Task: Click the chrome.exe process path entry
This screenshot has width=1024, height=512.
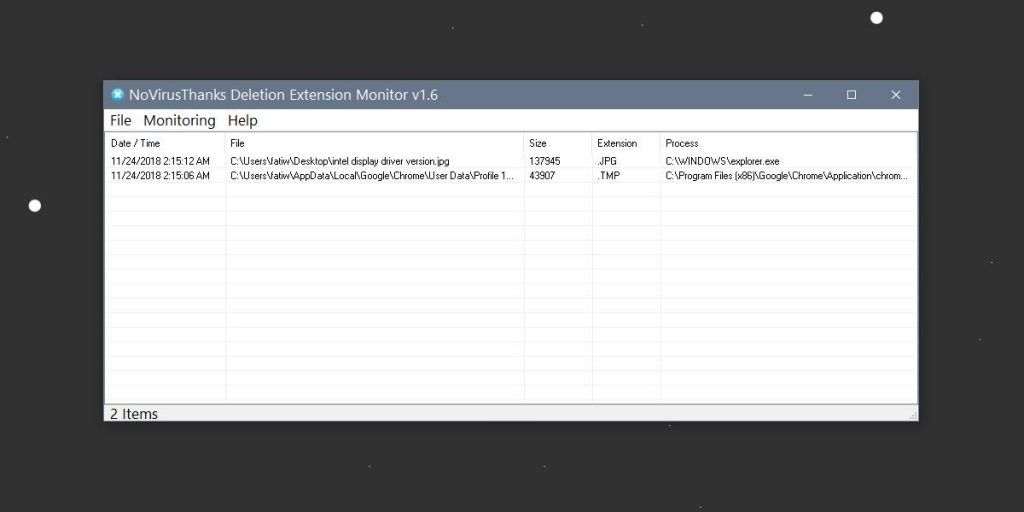Action: coord(786,176)
